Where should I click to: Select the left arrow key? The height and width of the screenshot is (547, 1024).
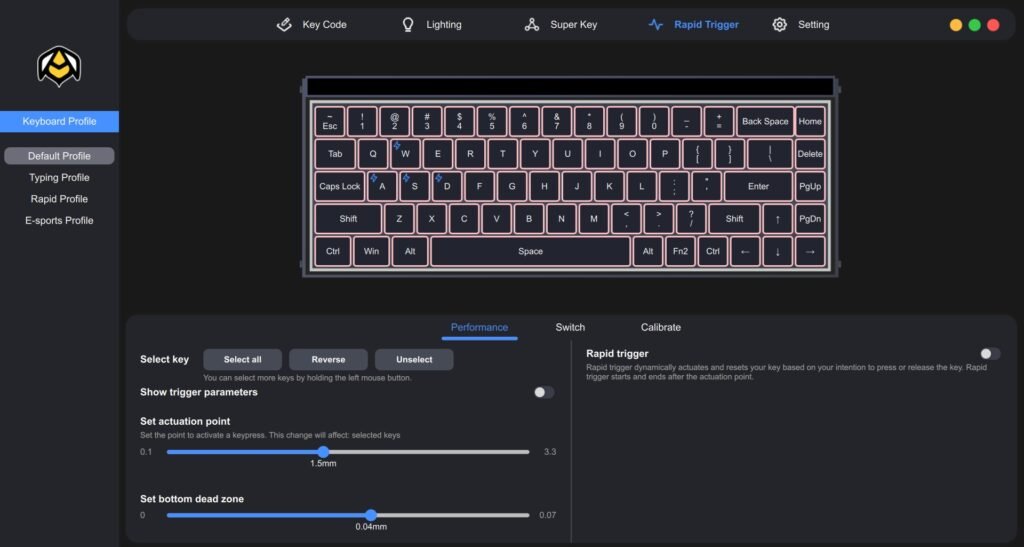pyautogui.click(x=744, y=251)
